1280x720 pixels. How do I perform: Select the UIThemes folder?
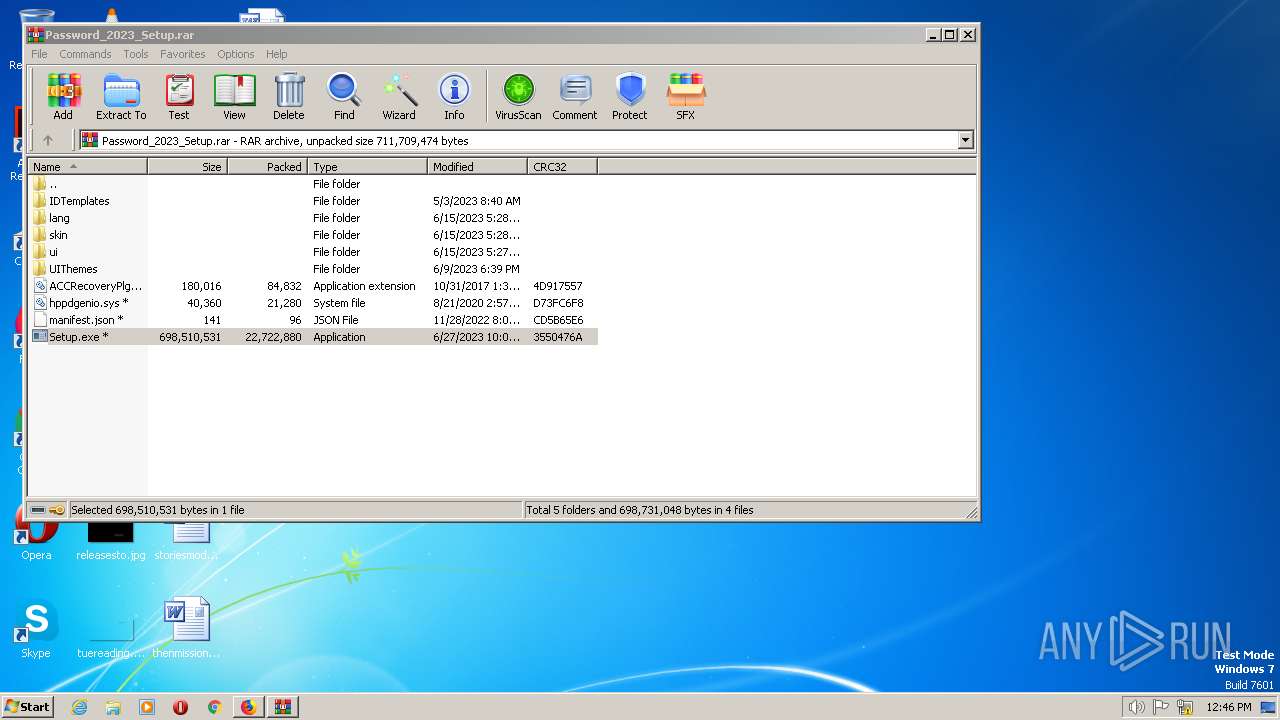[313, 269]
